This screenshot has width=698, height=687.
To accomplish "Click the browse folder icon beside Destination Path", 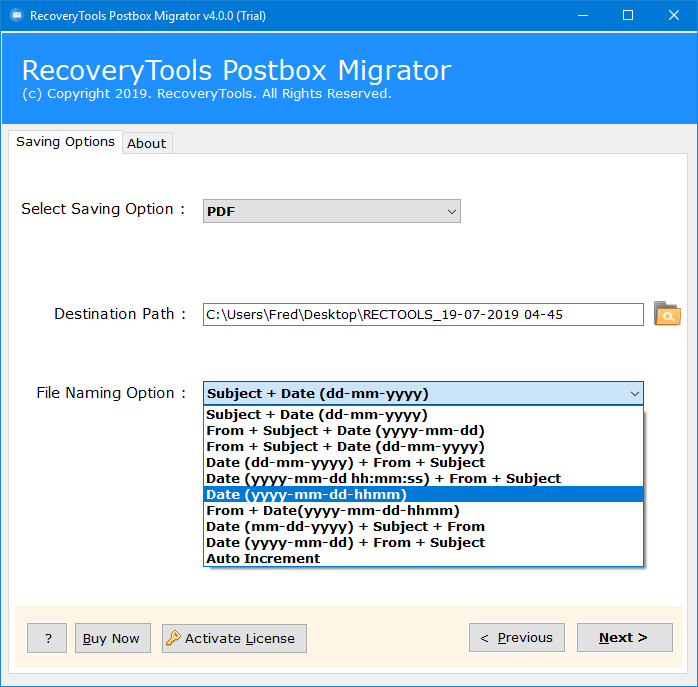I will [667, 314].
